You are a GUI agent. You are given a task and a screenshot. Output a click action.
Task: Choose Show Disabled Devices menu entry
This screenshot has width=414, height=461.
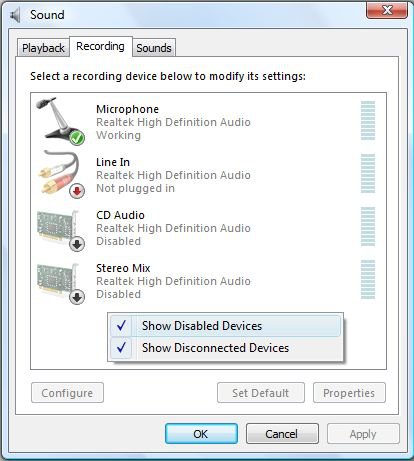pos(225,326)
